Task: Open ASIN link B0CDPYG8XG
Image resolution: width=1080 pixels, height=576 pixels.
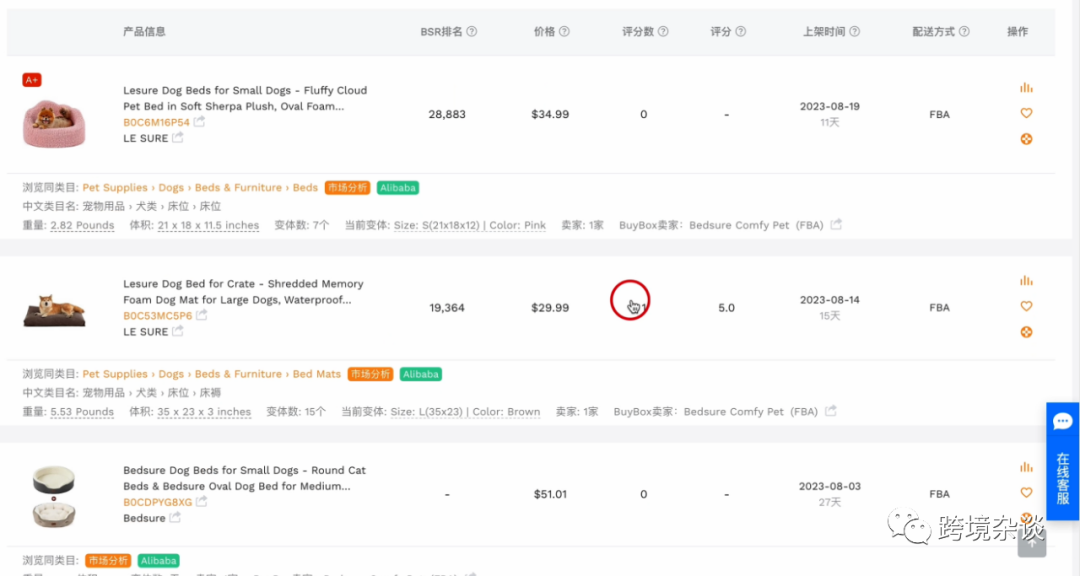Action: pos(158,502)
